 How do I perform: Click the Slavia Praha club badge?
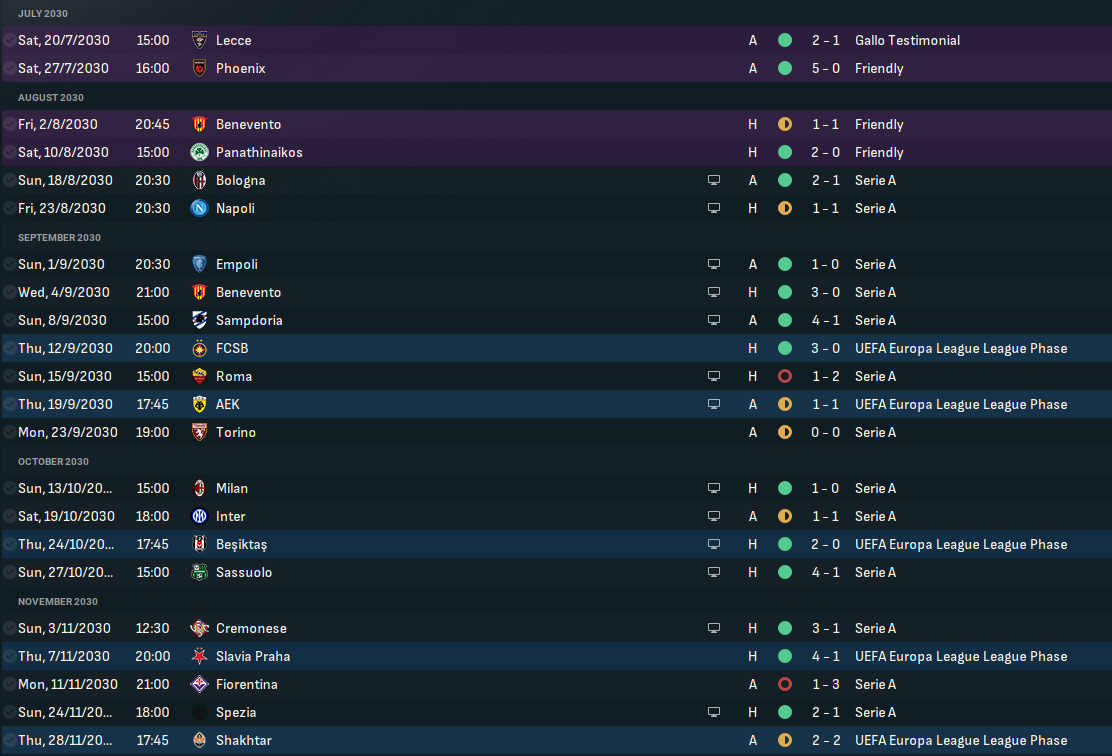coord(199,656)
